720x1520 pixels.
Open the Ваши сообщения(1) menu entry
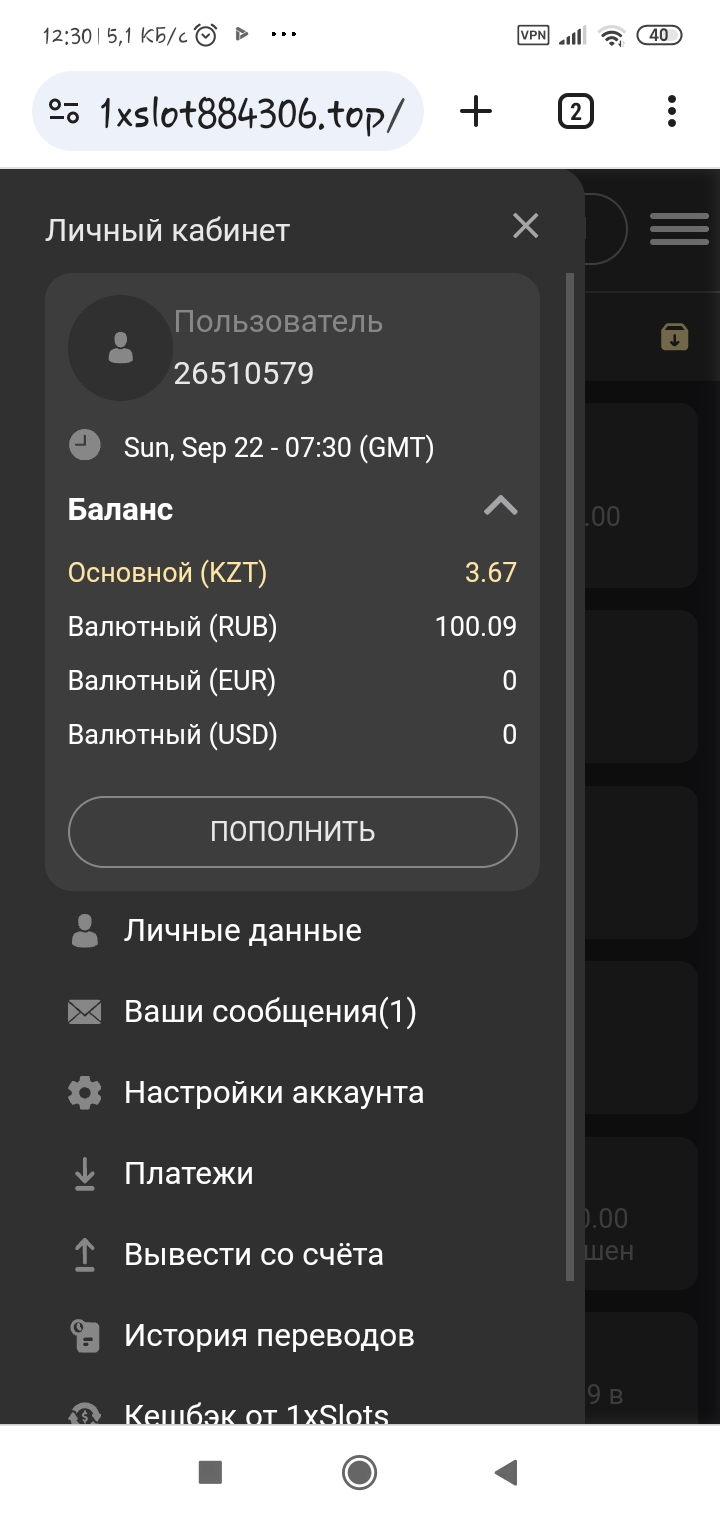270,1012
